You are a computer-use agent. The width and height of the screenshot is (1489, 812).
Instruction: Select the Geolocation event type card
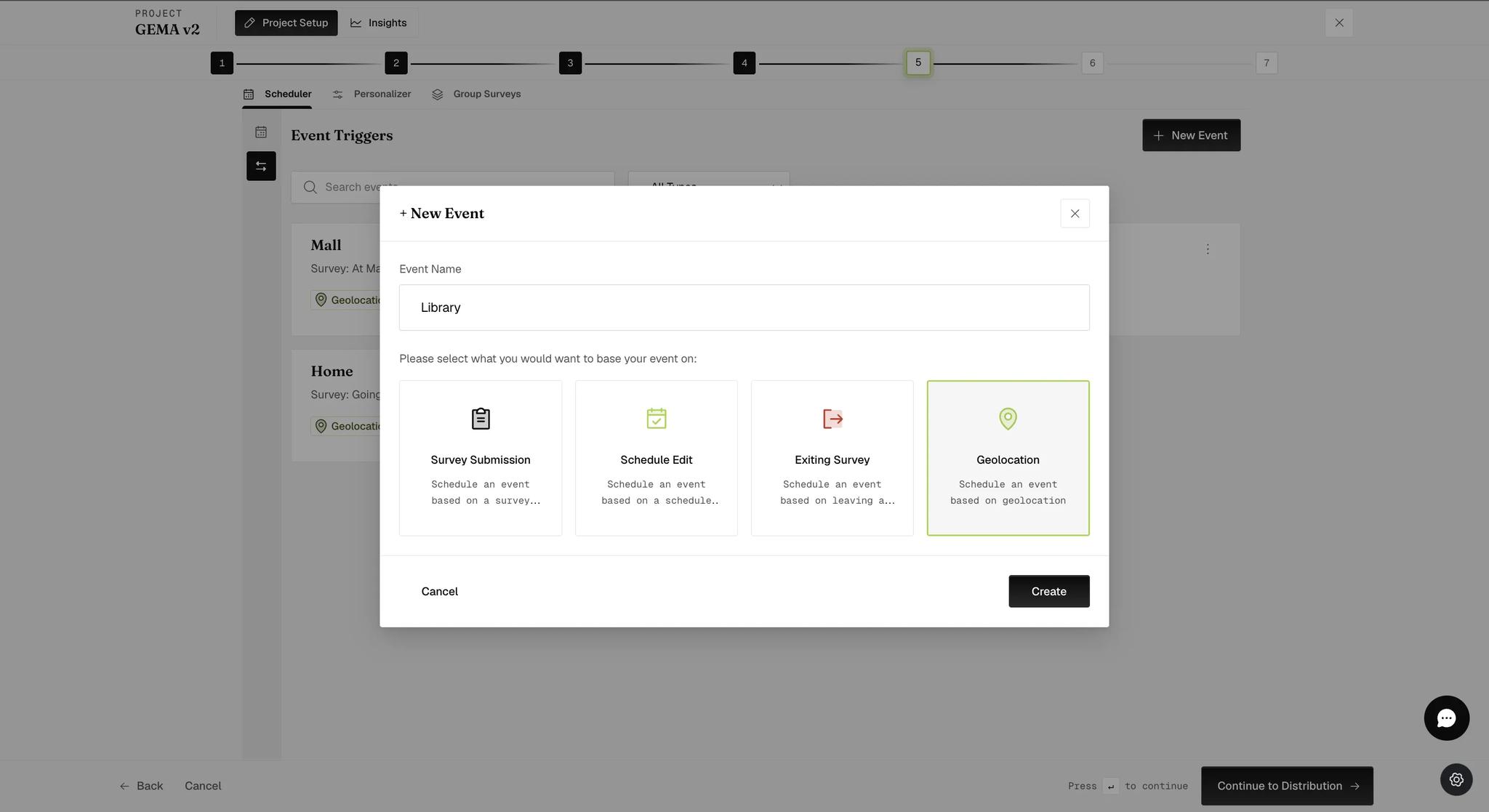[x=1008, y=458]
